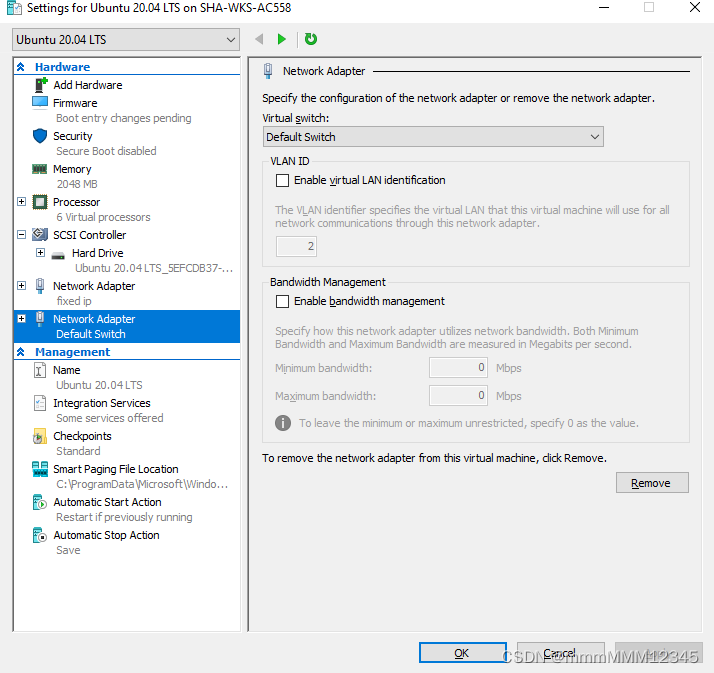Collapse the SCSI Controller tree node
The height and width of the screenshot is (673, 714).
coord(21,235)
